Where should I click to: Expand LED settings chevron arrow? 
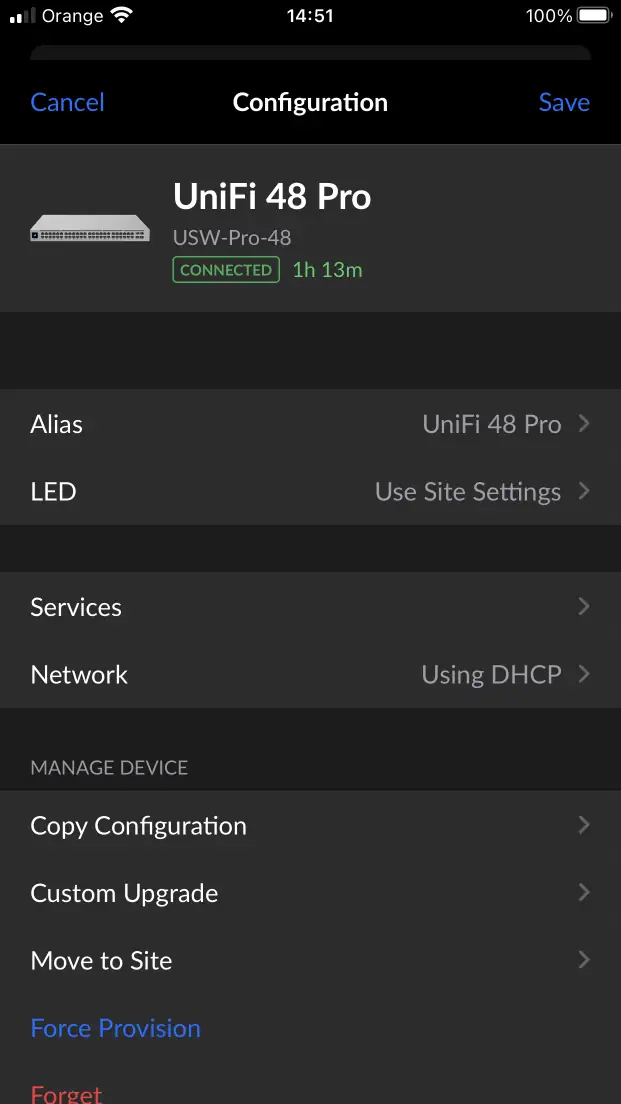coord(584,491)
